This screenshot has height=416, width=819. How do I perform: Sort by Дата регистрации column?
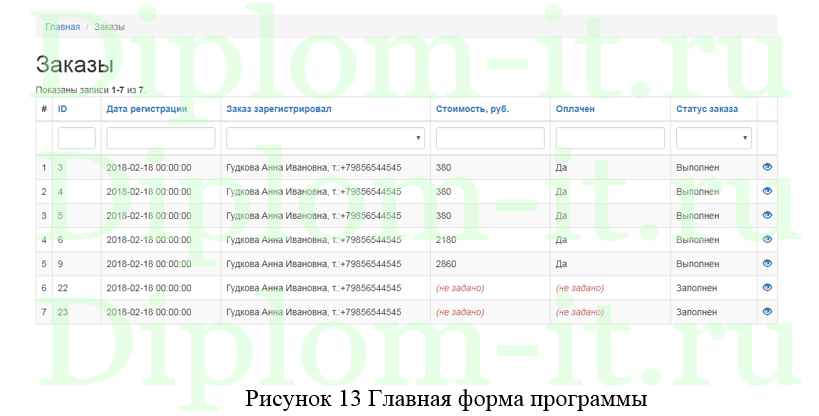coord(147,109)
